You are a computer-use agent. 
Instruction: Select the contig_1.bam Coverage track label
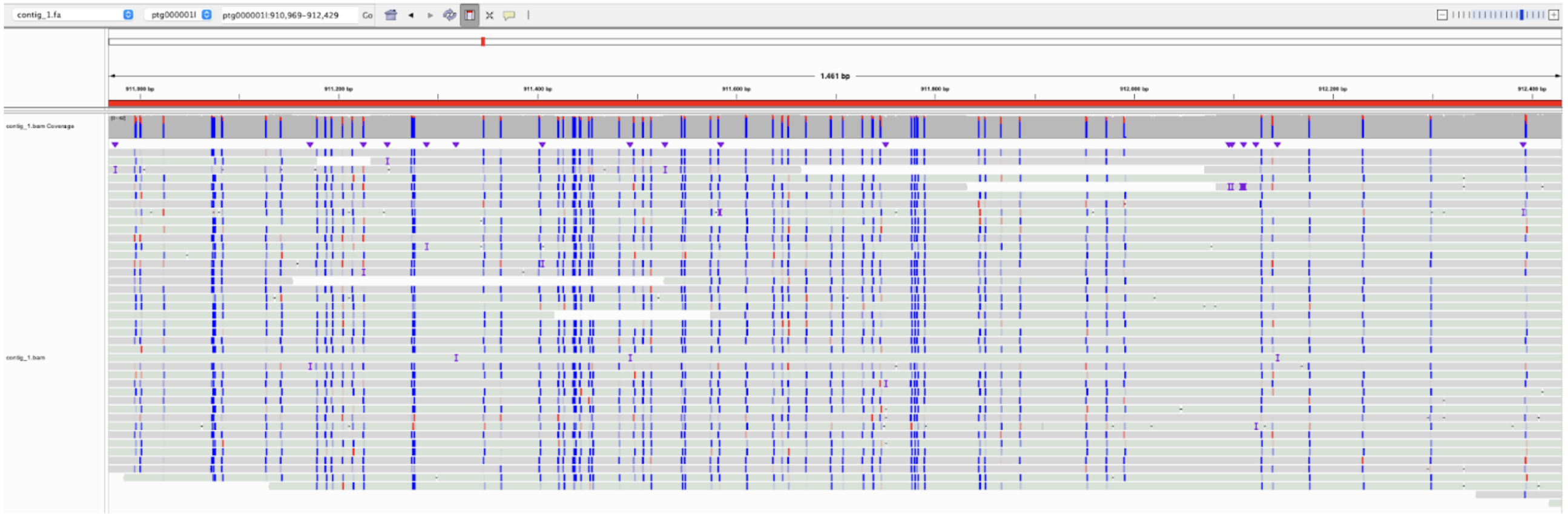40,126
